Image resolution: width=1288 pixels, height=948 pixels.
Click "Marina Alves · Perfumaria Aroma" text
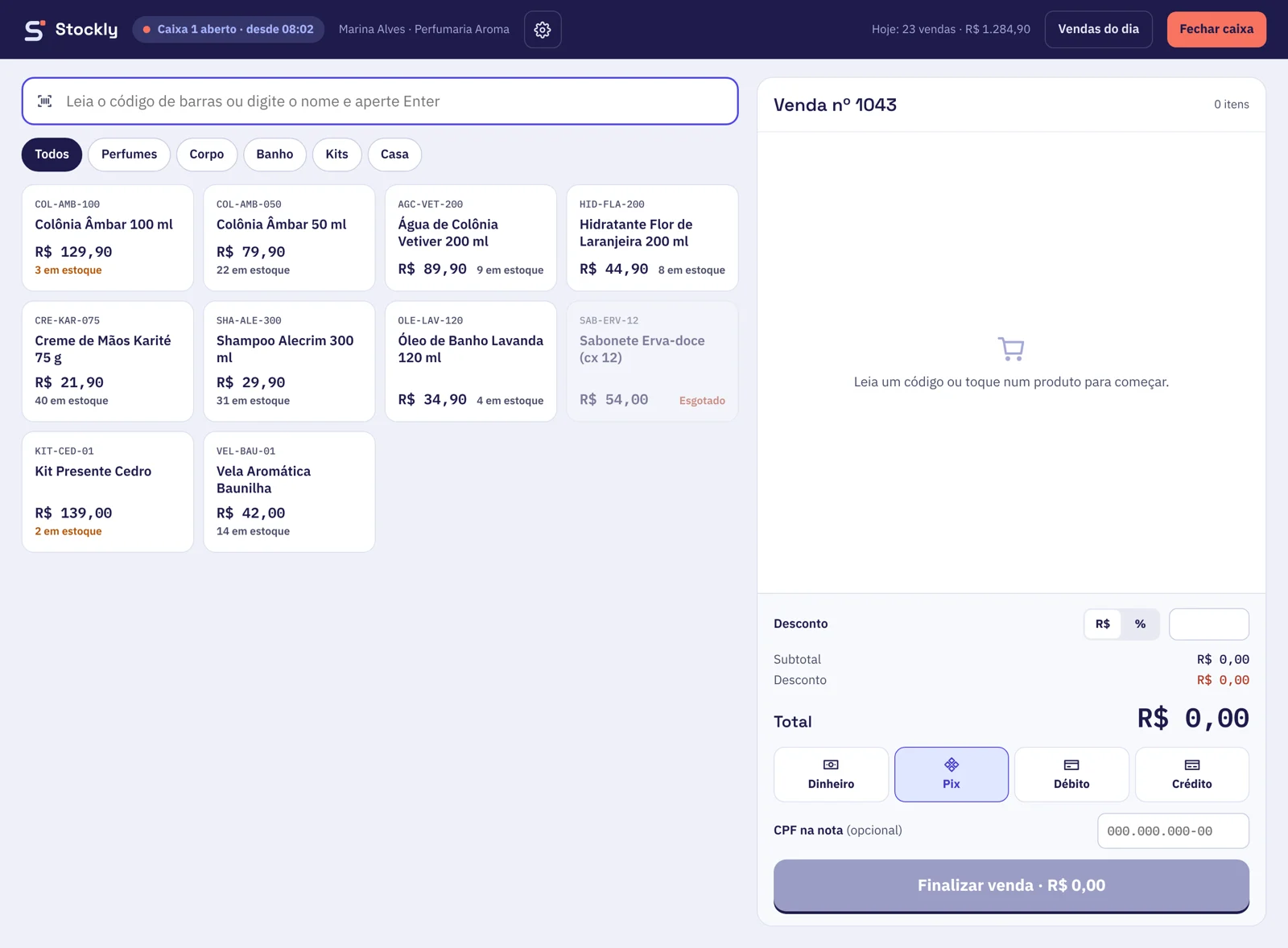424,30
